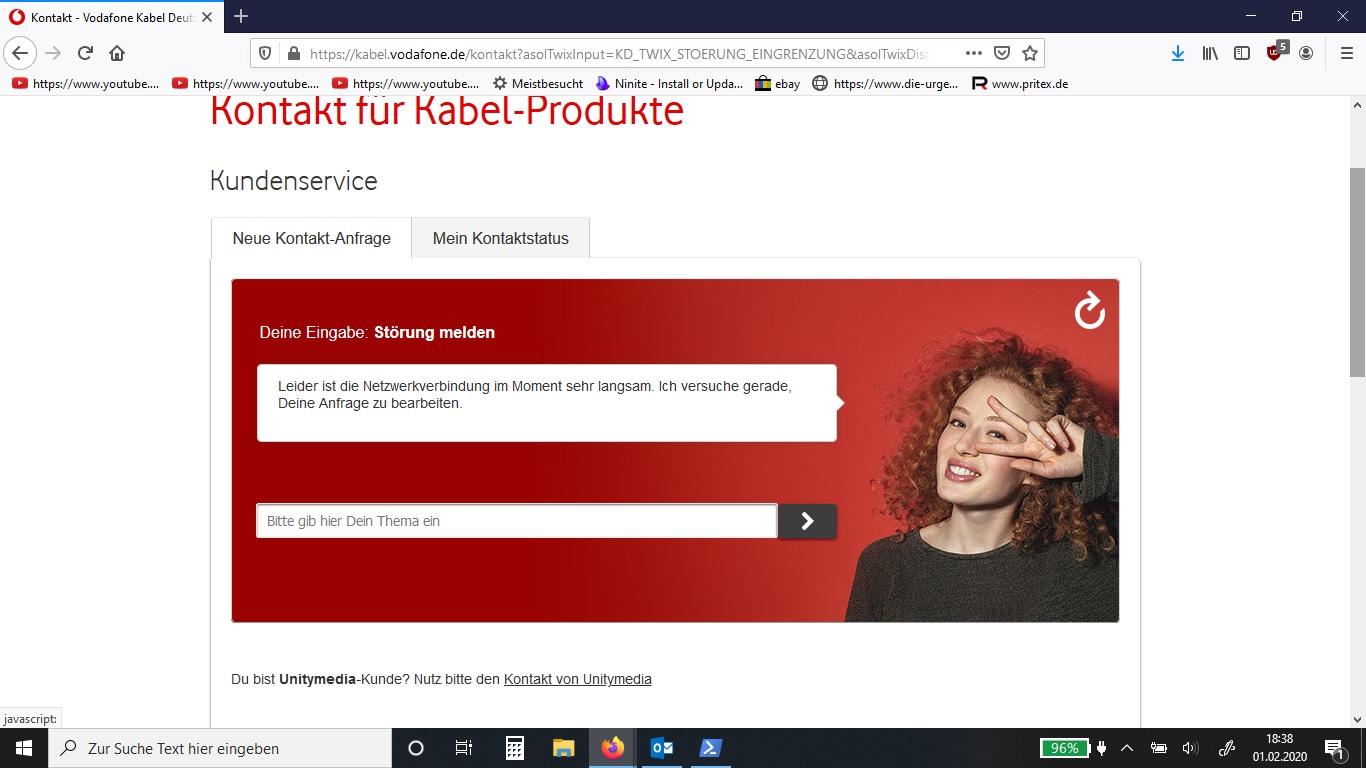Open the Firefox downloads arrow

pos(1178,53)
